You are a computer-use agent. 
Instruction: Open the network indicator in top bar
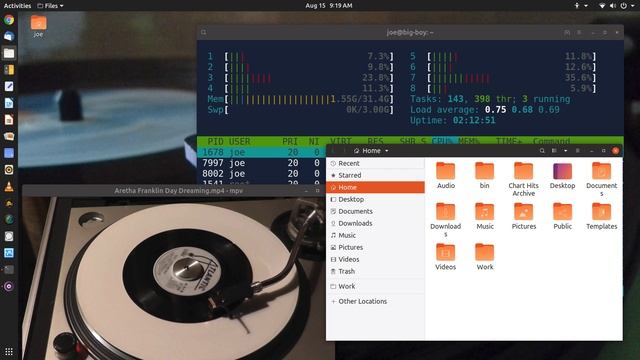coord(602,6)
